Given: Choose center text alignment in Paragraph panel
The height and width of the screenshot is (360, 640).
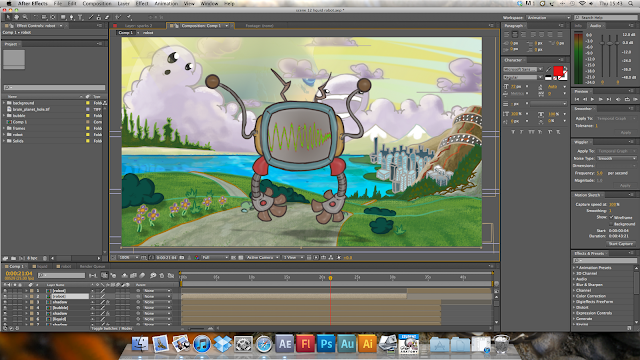Looking at the screenshot, I should click(x=515, y=34).
